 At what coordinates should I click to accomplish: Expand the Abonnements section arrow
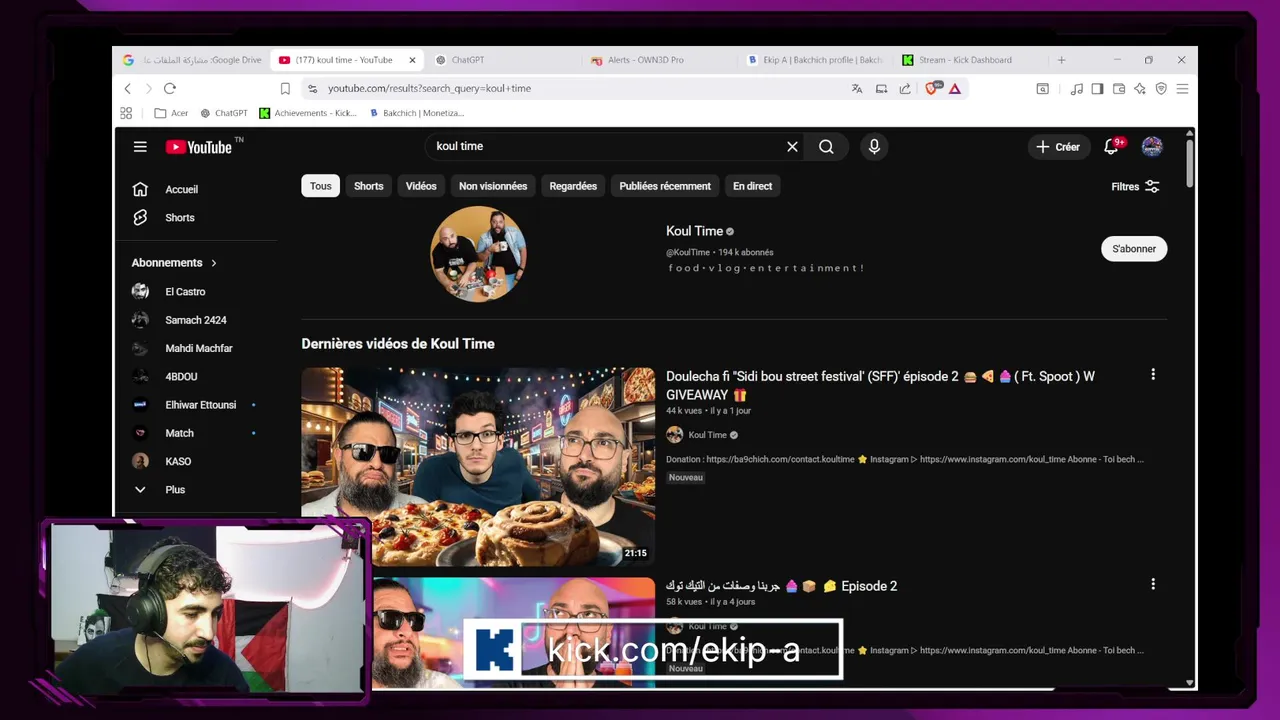tap(214, 263)
